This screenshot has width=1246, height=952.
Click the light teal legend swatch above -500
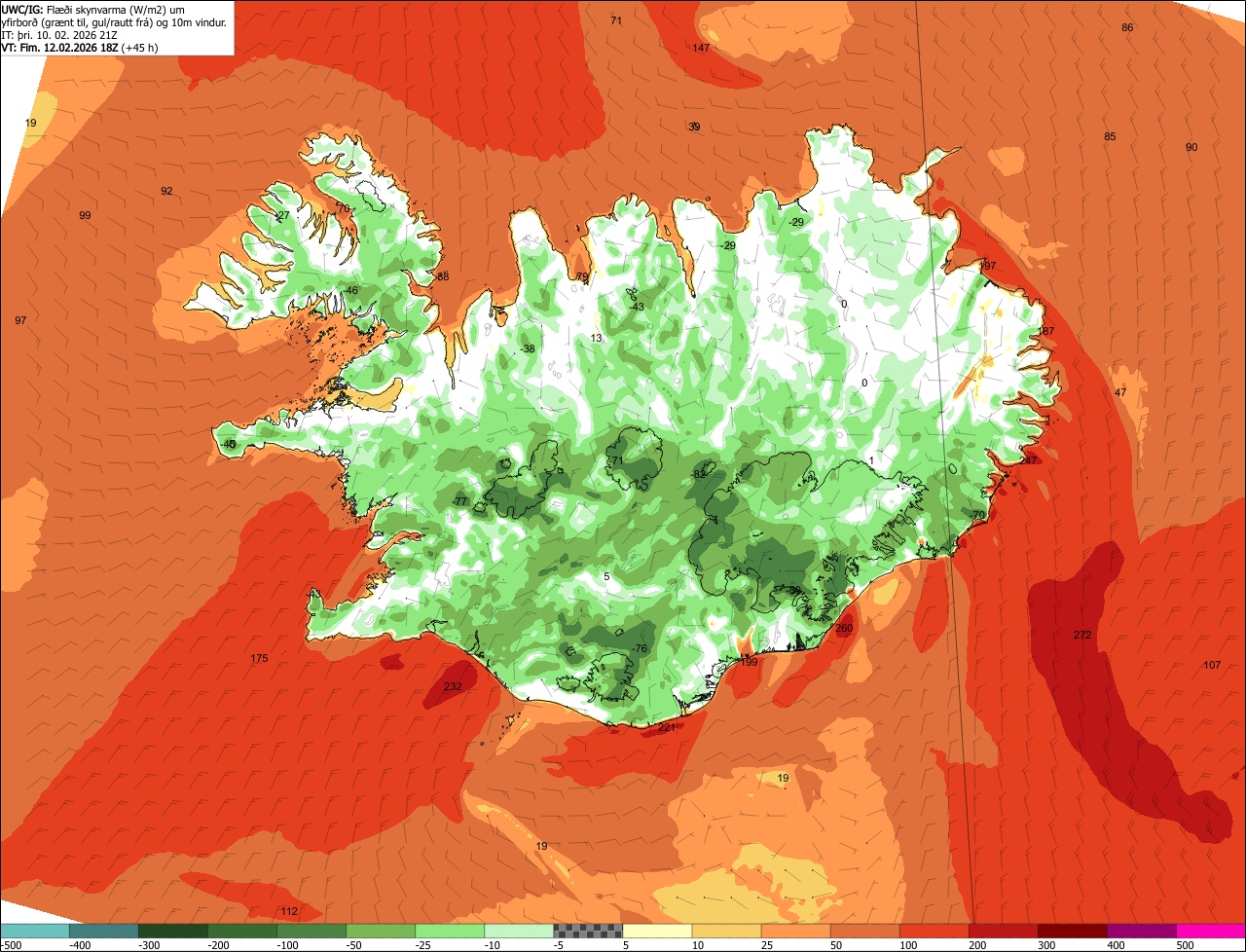[35, 931]
